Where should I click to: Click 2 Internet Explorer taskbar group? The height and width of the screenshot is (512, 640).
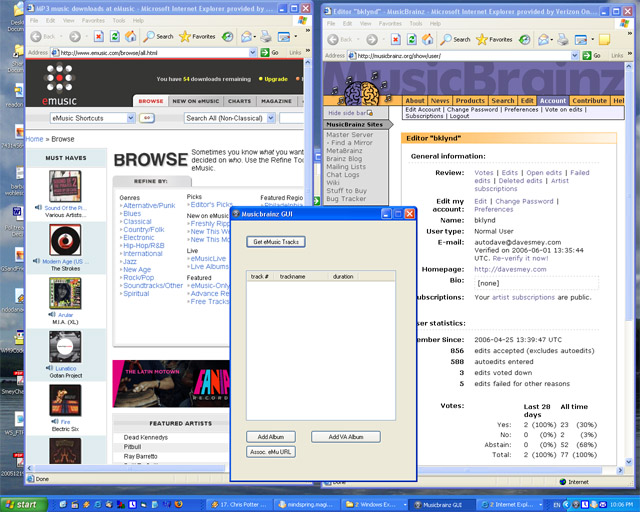click(511, 505)
